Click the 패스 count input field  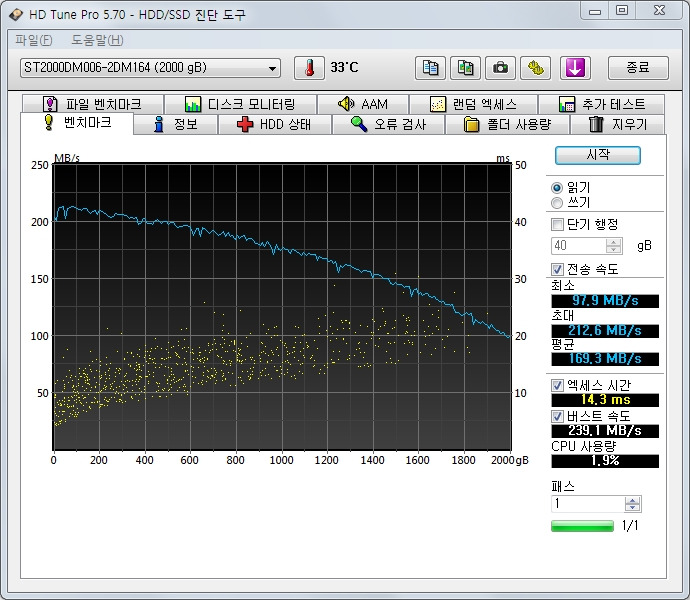click(x=587, y=504)
